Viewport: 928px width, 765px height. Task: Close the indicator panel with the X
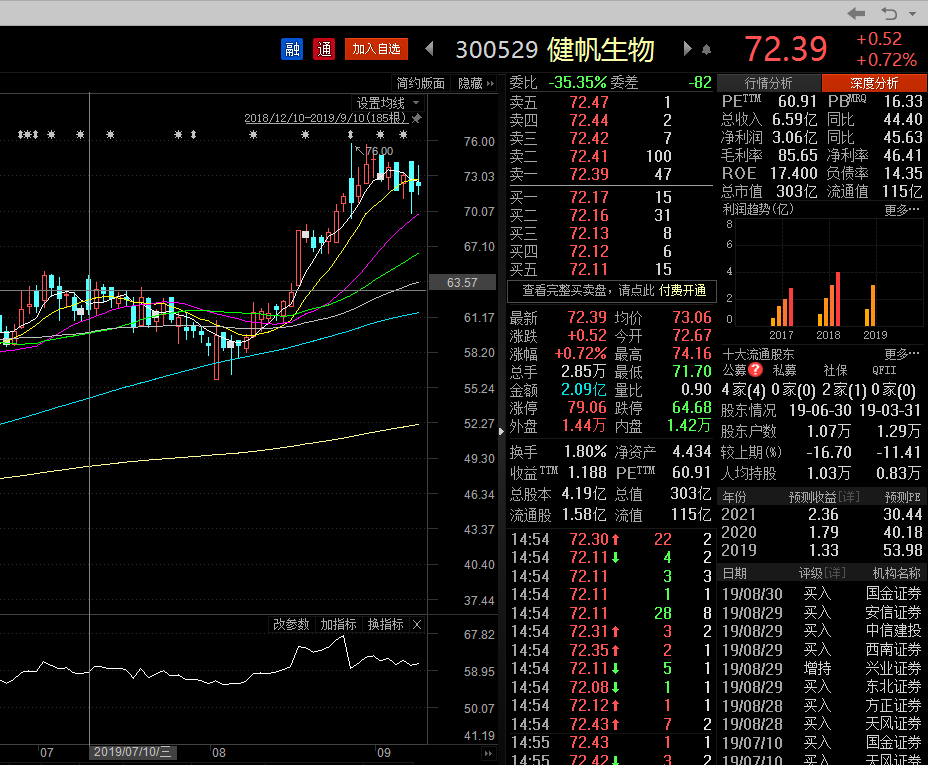click(x=417, y=625)
